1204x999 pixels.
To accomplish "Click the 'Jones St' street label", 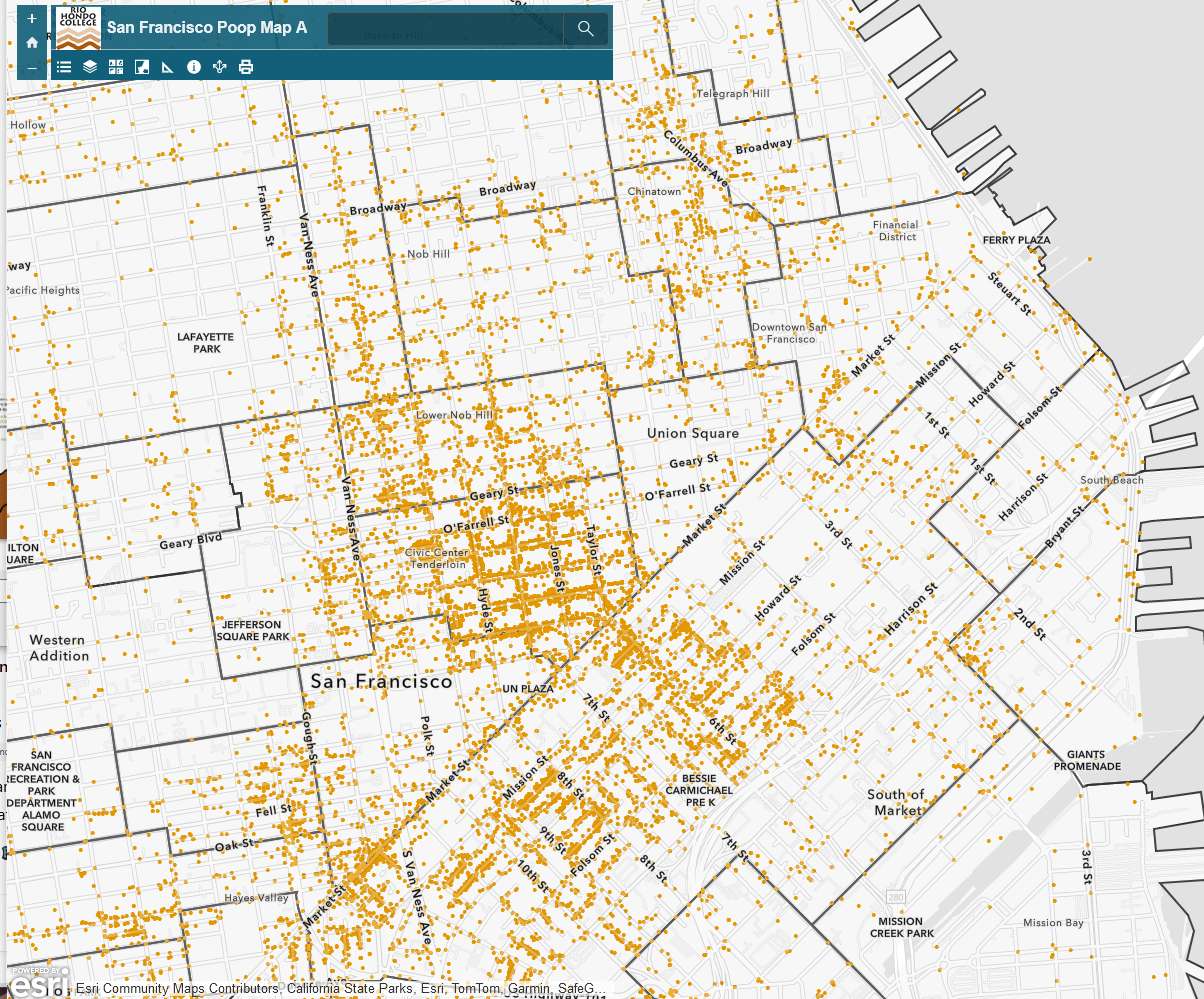I will [x=557, y=568].
